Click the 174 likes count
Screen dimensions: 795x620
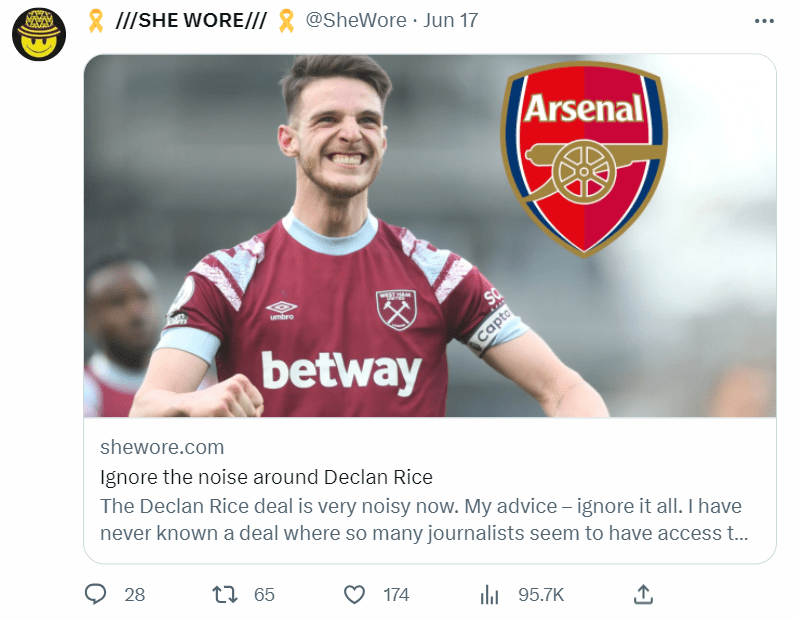click(x=396, y=595)
